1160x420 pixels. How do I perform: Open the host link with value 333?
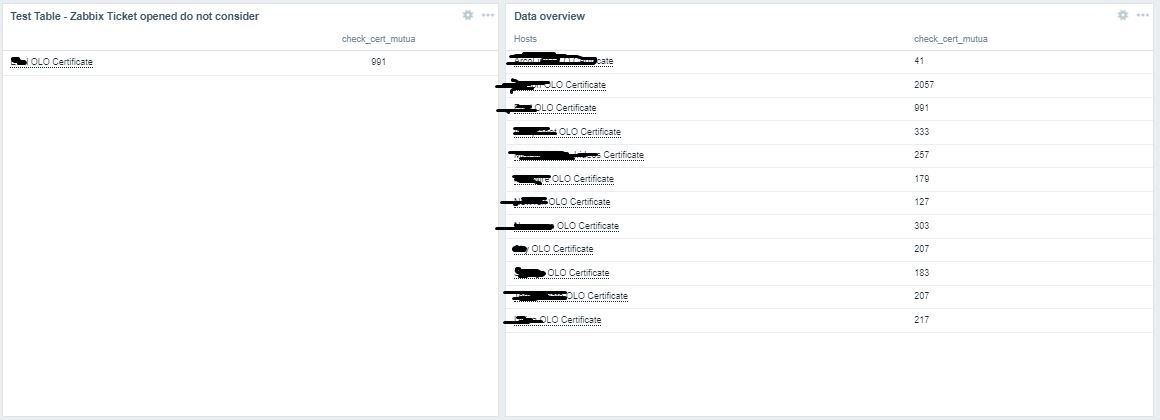pyautogui.click(x=589, y=132)
